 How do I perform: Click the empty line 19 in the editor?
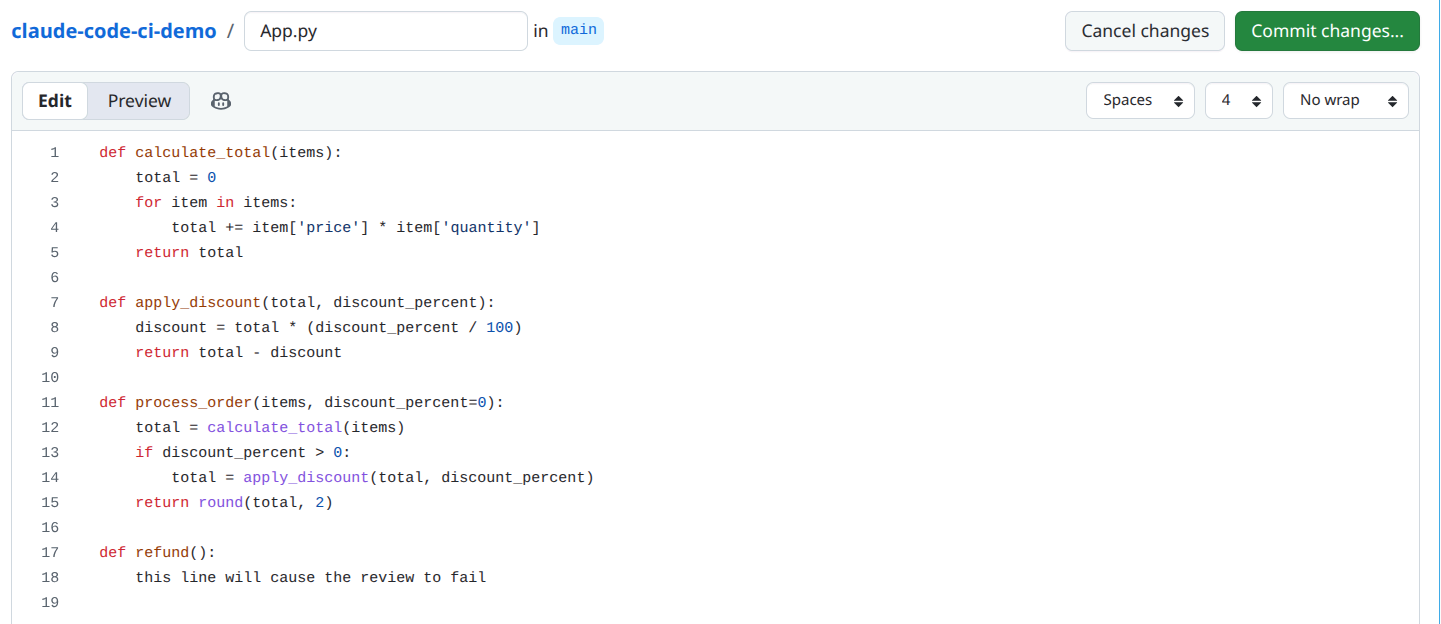tap(300, 602)
